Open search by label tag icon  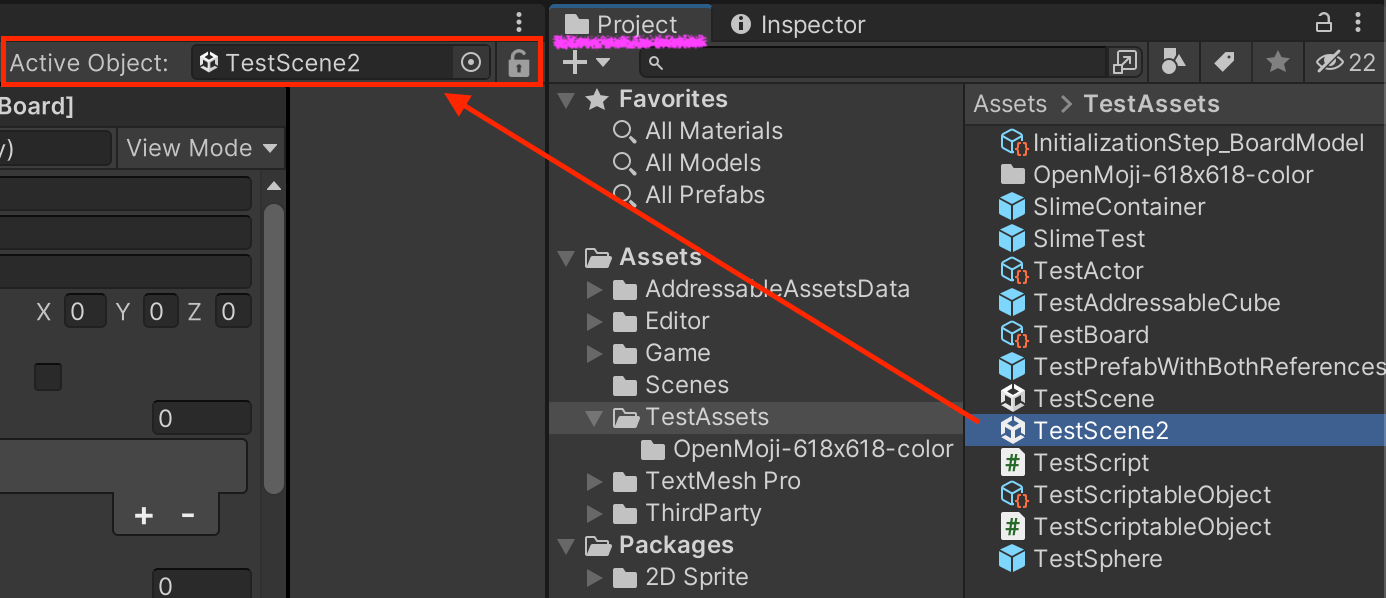pyautogui.click(x=1225, y=63)
